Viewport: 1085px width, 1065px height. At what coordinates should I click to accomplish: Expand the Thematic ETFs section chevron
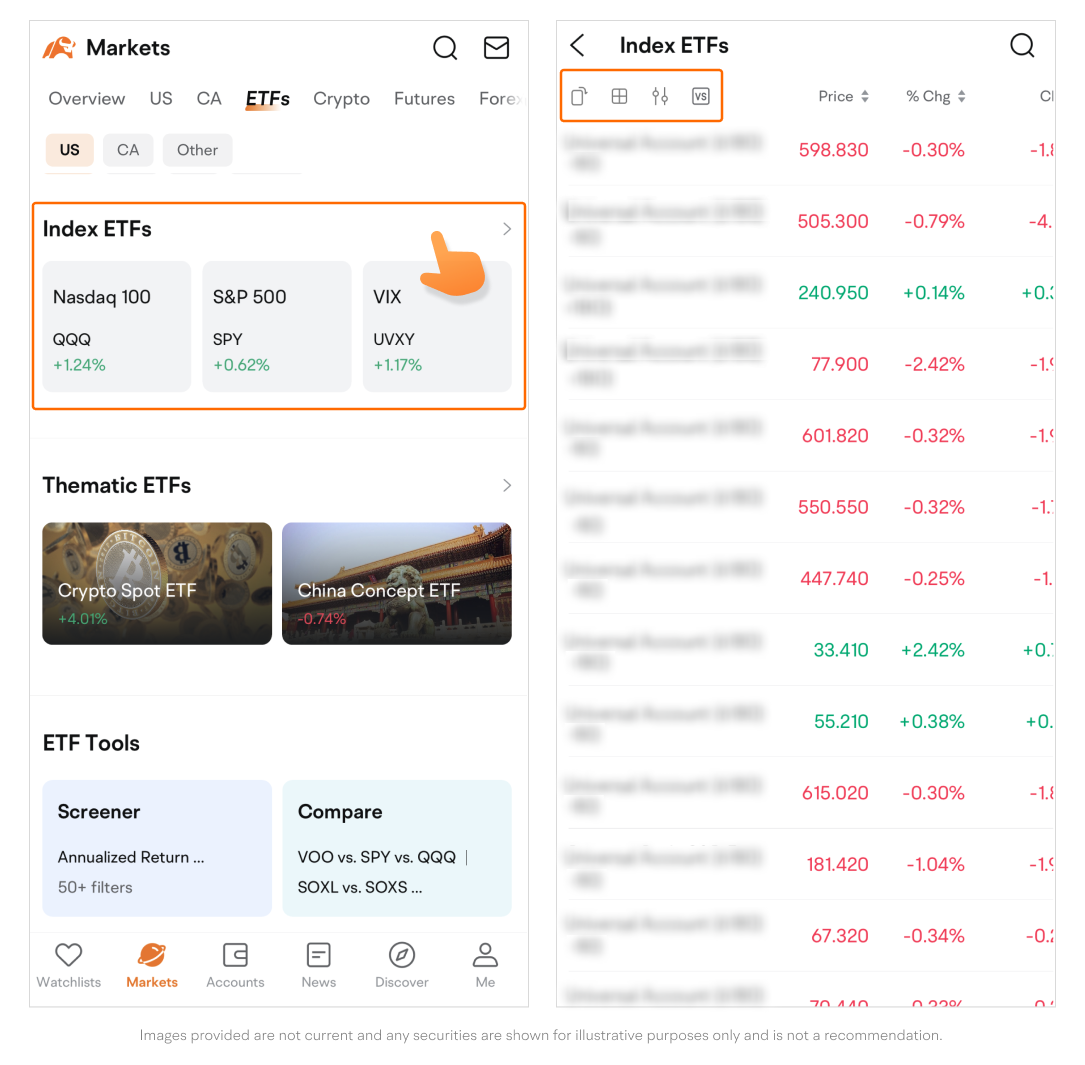click(x=507, y=485)
